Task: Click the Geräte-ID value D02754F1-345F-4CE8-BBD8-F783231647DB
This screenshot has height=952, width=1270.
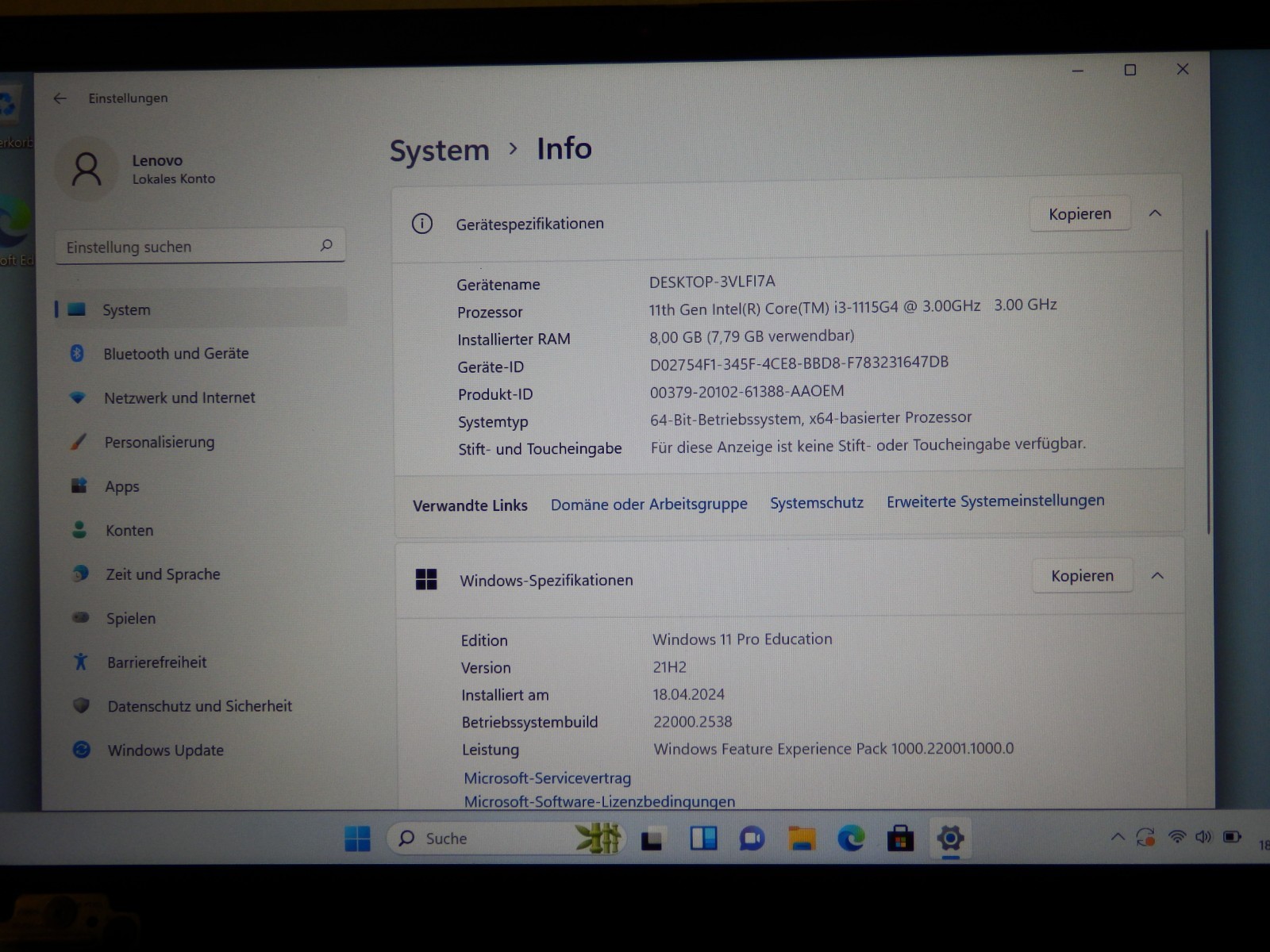Action: 799,363
